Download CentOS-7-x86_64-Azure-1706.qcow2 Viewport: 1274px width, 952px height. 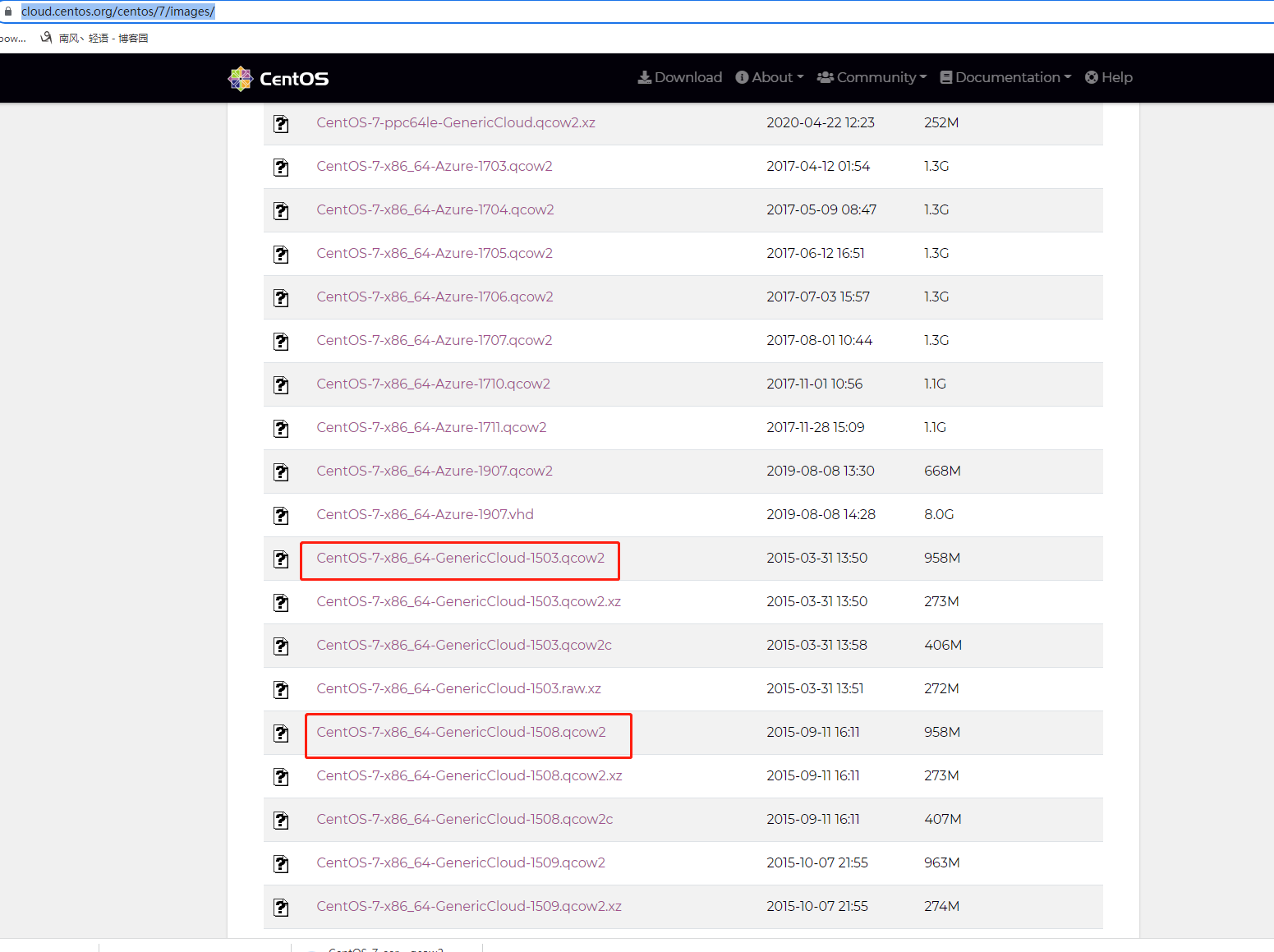pyautogui.click(x=435, y=297)
